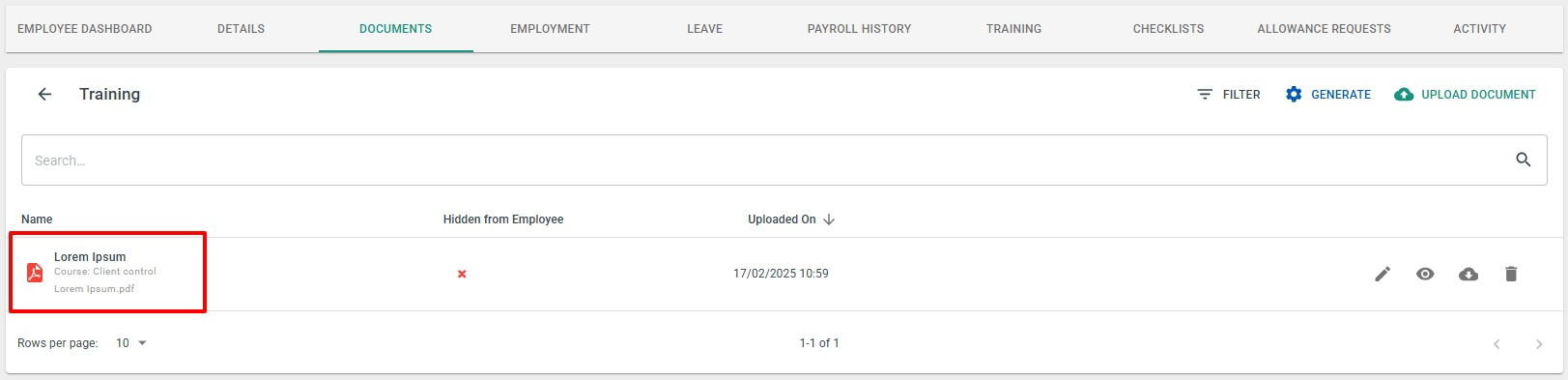Switch to the EMPLOYMENT tab
The height and width of the screenshot is (380, 1568).
[x=550, y=29]
